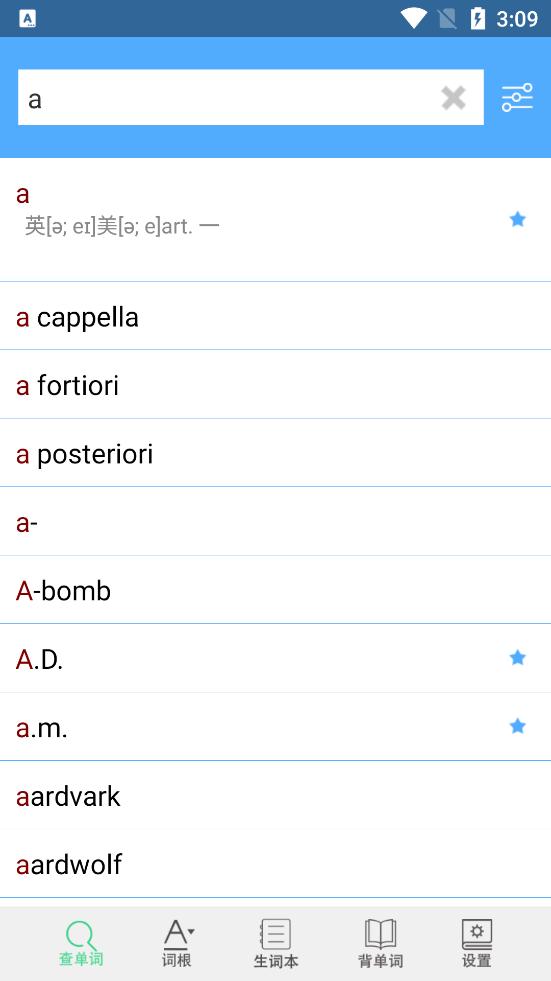Unstar the A.D. entry

pos(517,658)
